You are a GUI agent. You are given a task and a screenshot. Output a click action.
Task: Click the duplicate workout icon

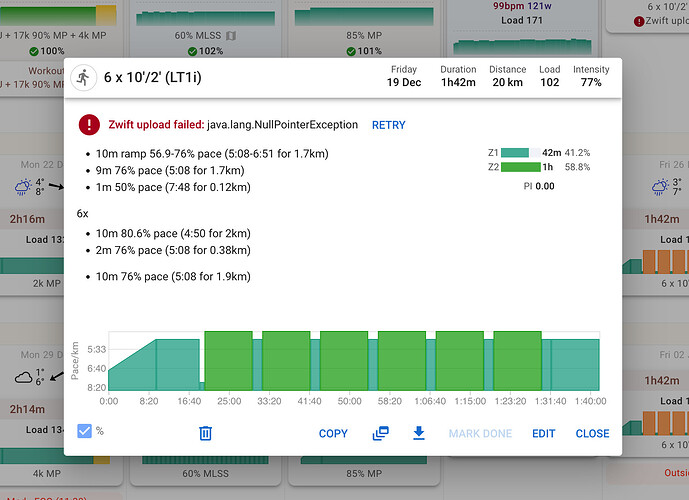pos(380,433)
